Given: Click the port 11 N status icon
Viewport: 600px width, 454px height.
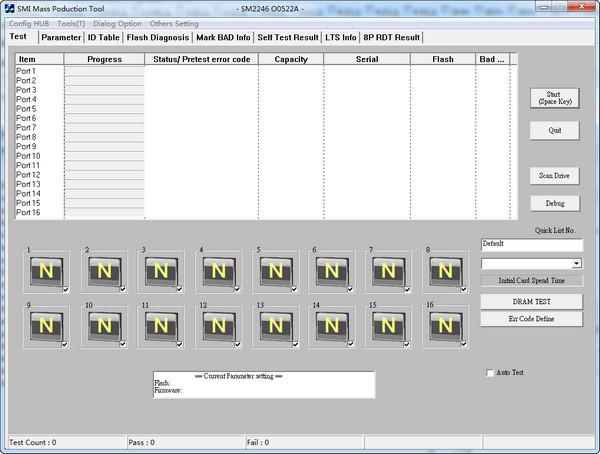Looking at the screenshot, I should [161, 326].
